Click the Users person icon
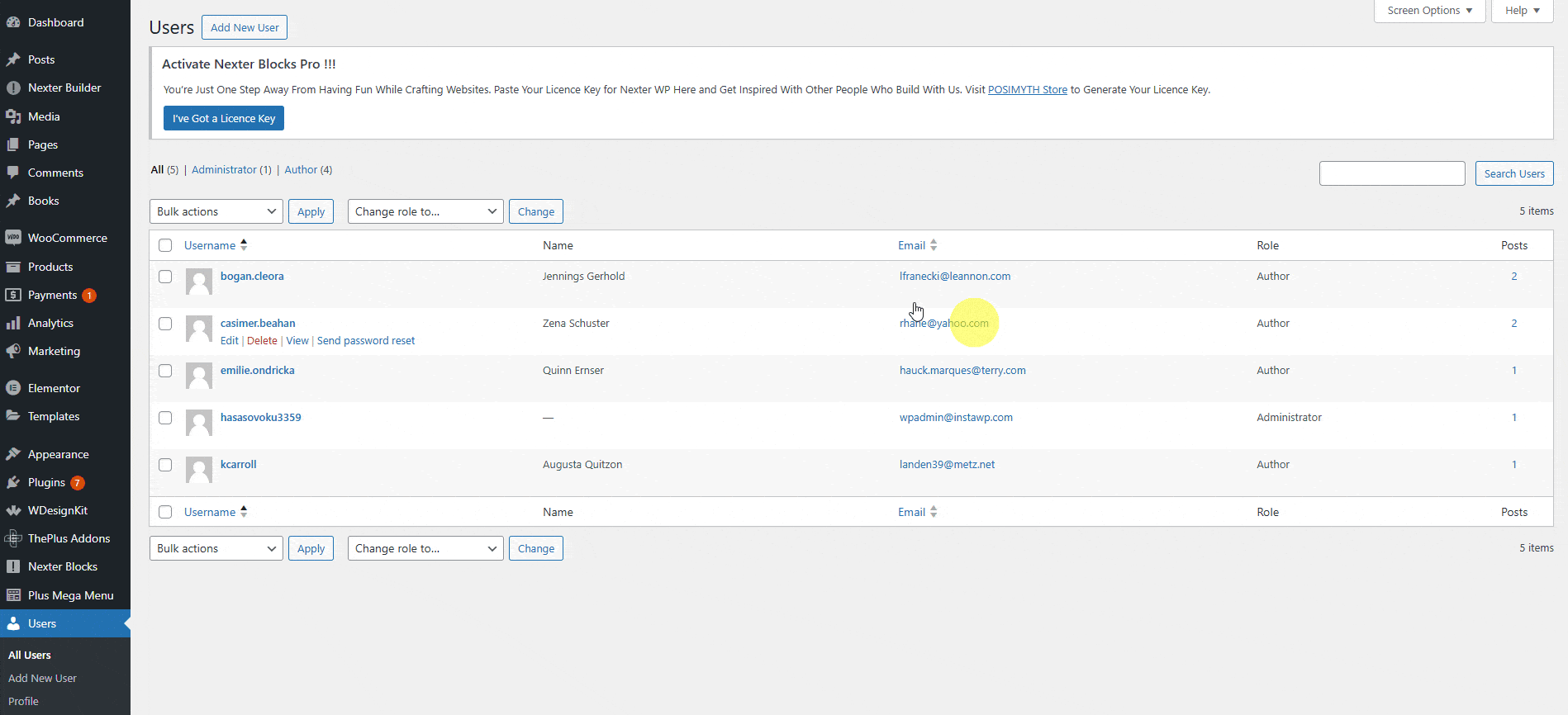Viewport: 1568px width, 715px height. [13, 623]
